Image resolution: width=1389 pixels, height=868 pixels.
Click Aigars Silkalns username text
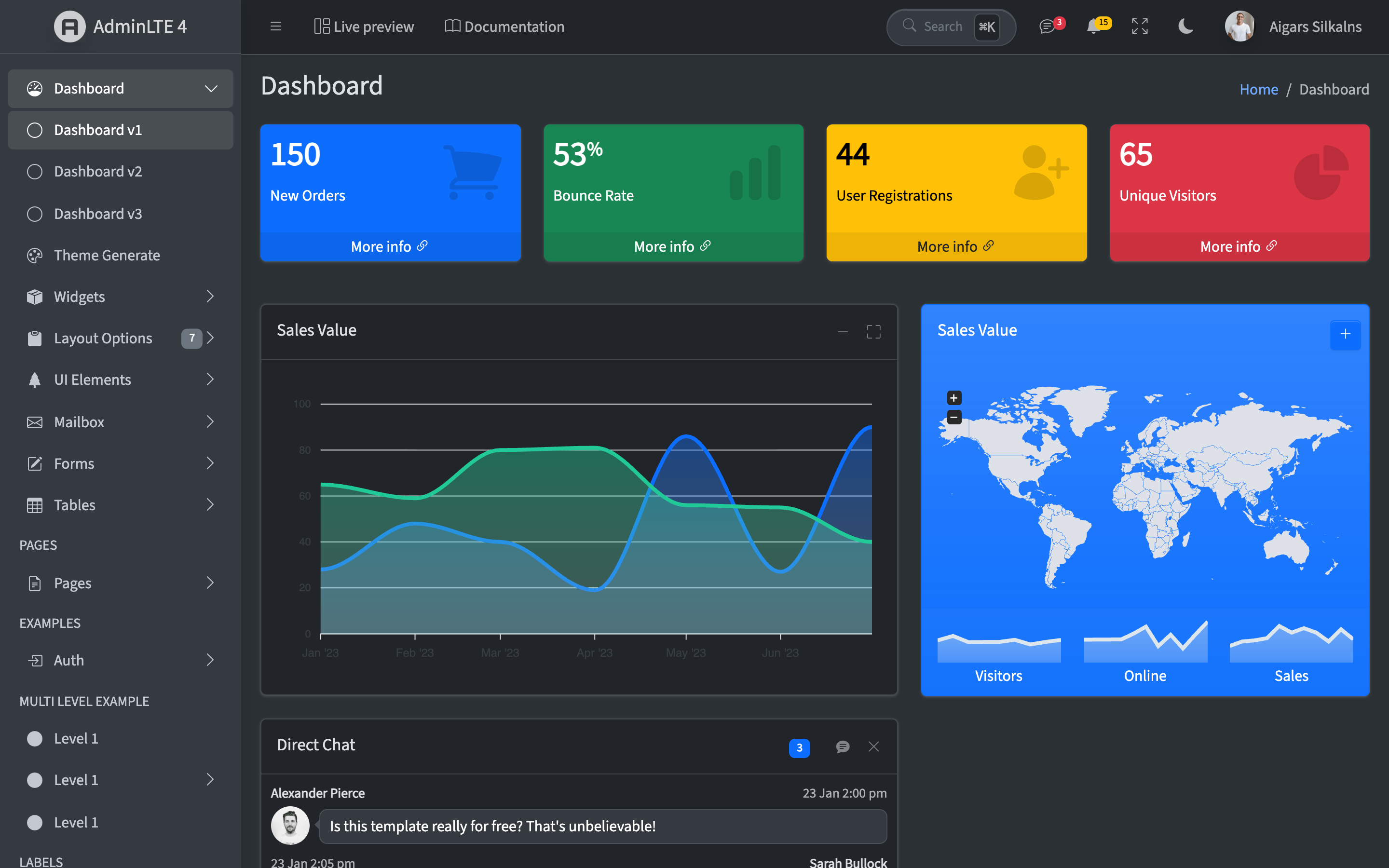coord(1315,27)
